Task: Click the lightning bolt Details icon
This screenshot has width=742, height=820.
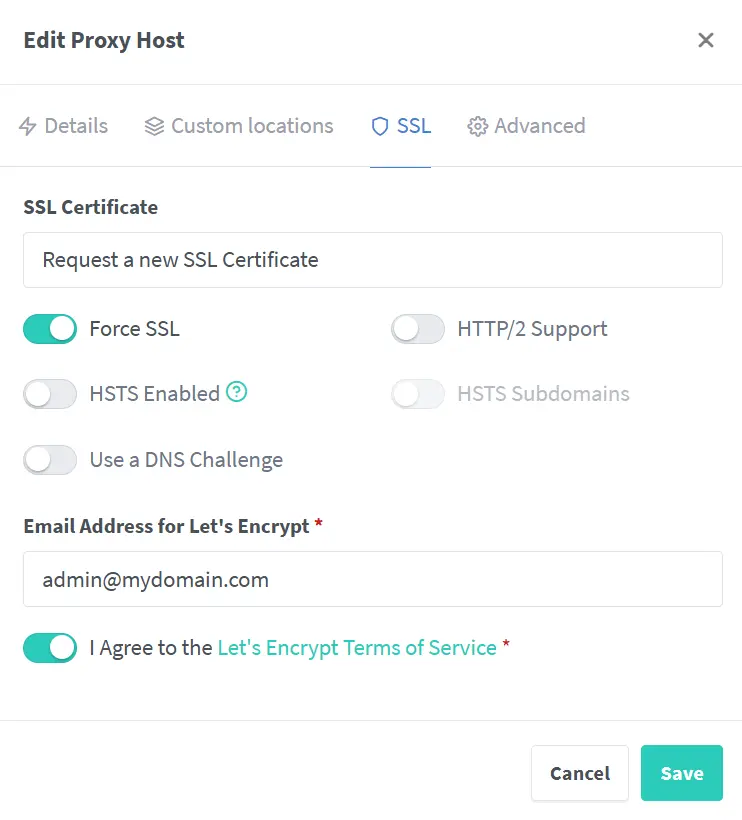Action: tap(28, 126)
